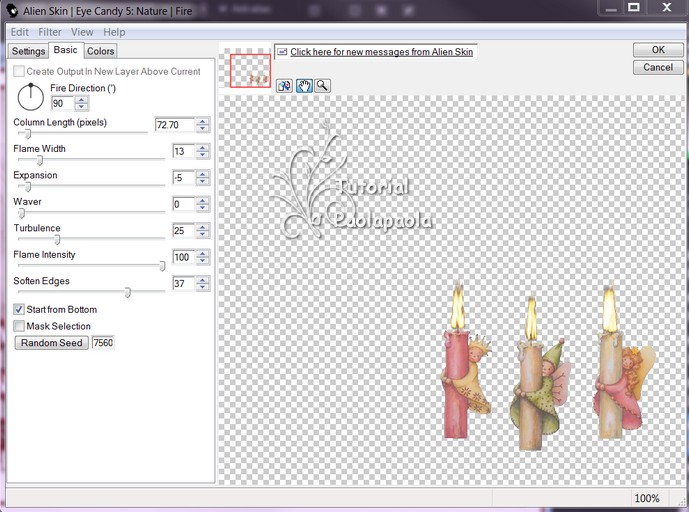Minimize the Eye Candy window
This screenshot has height=512, width=689.
coord(611,7)
